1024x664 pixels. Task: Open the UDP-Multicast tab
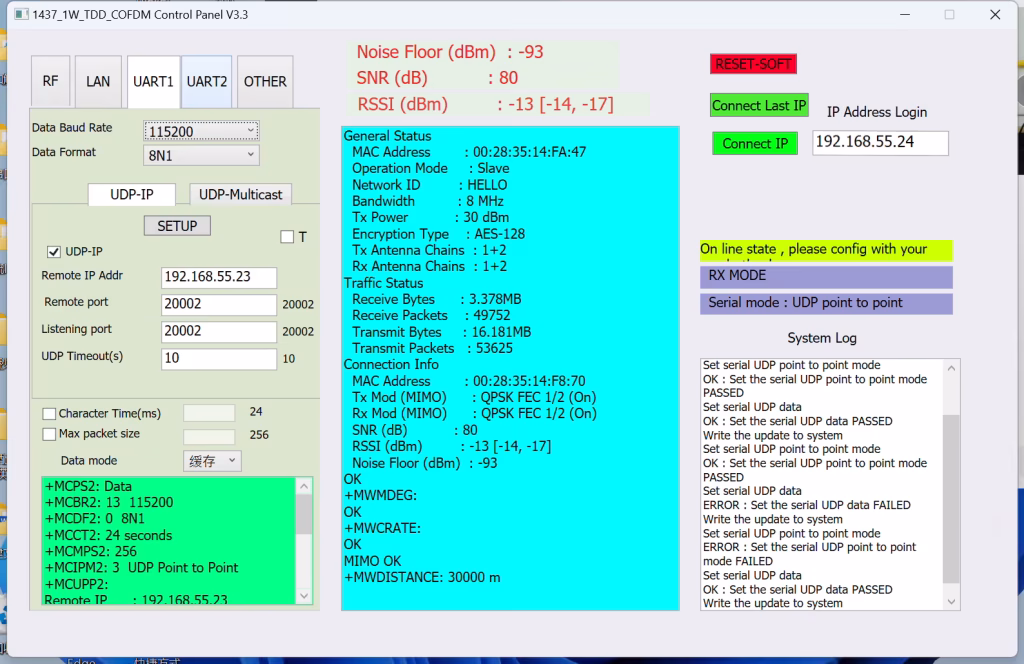[x=242, y=194]
